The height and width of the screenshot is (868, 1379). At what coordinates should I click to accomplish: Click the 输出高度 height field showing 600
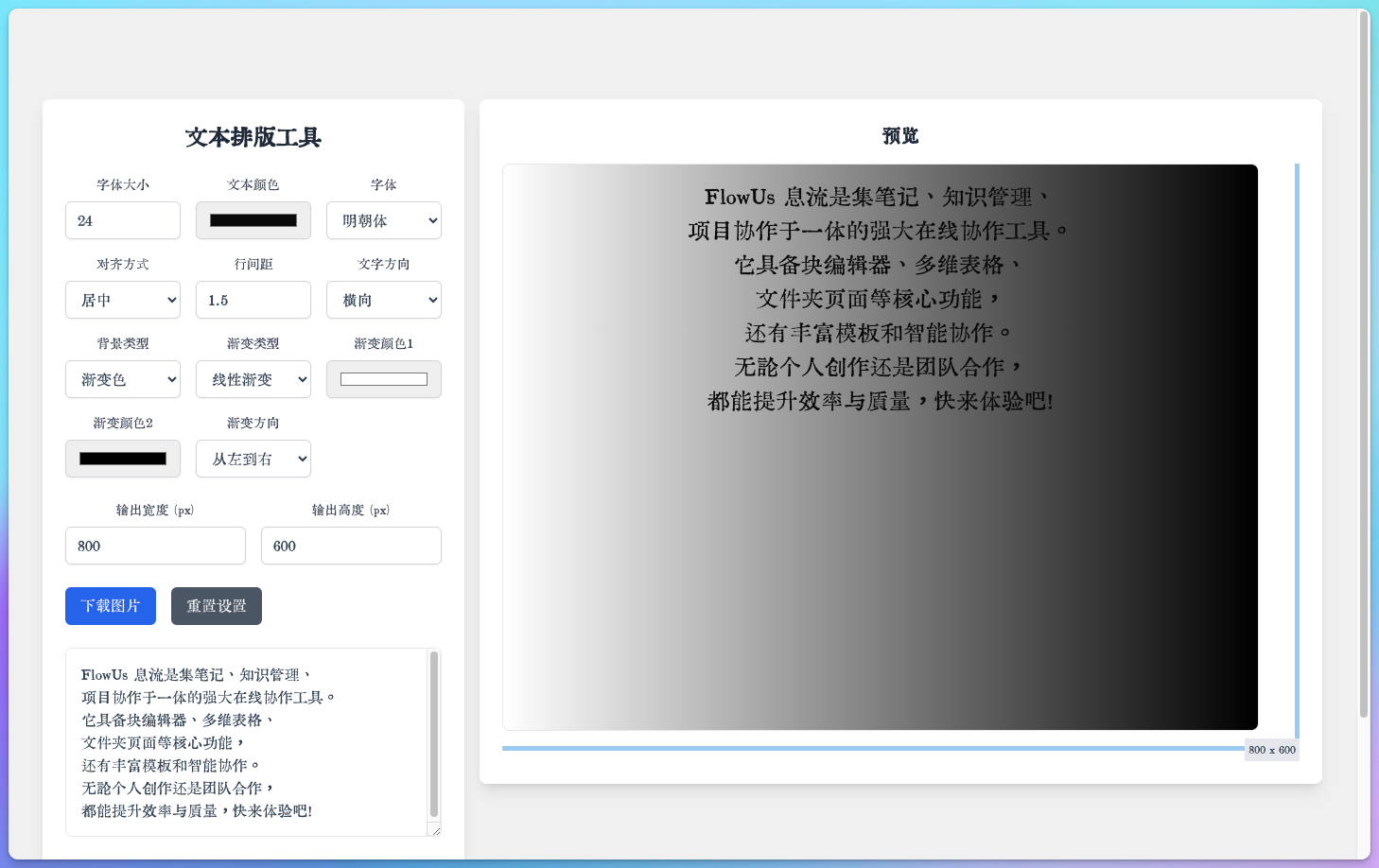click(351, 546)
